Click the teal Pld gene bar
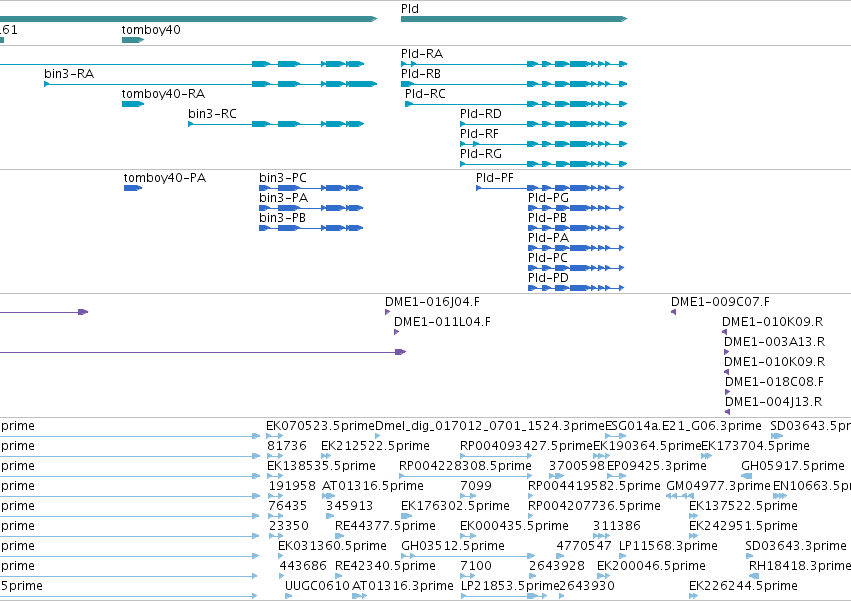The image size is (851, 601). click(x=514, y=19)
